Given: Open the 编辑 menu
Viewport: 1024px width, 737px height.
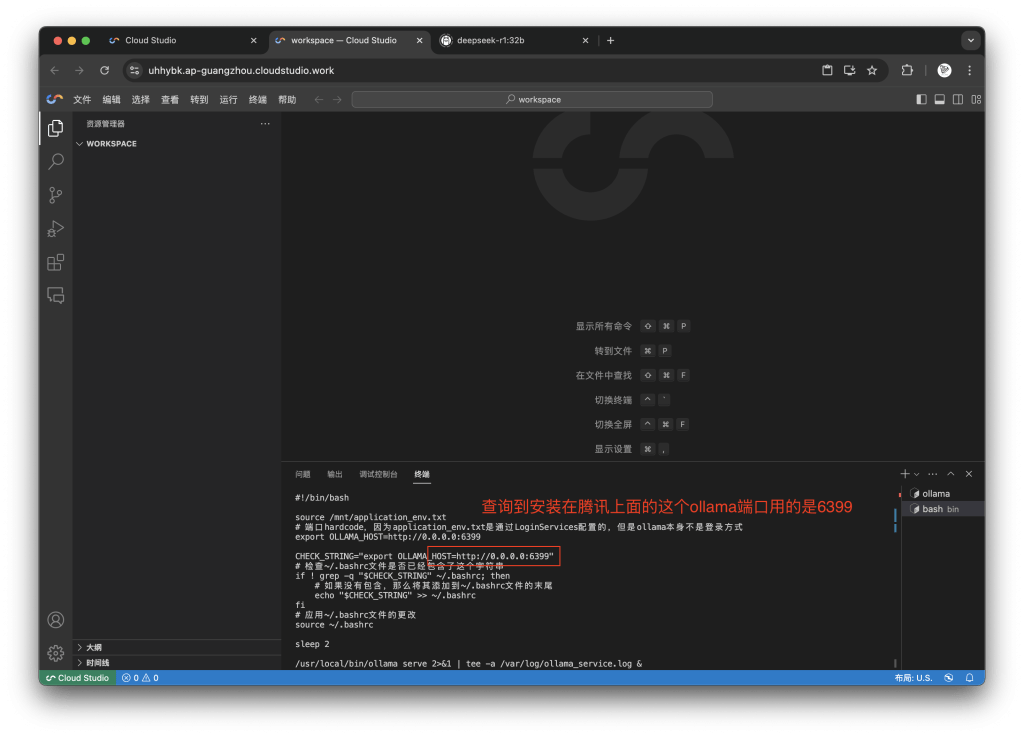Looking at the screenshot, I should tap(112, 99).
